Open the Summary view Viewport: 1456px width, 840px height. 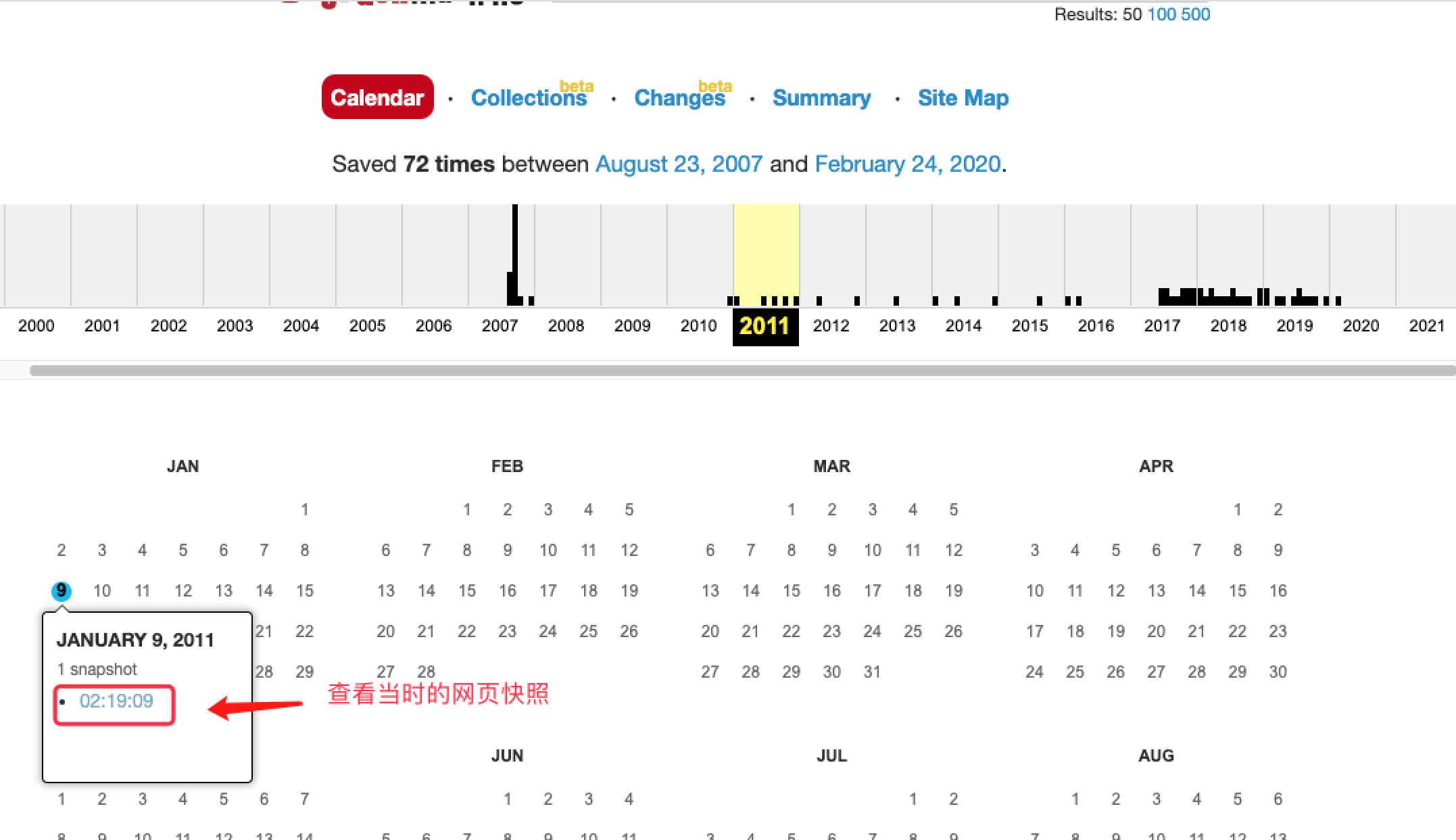[819, 97]
